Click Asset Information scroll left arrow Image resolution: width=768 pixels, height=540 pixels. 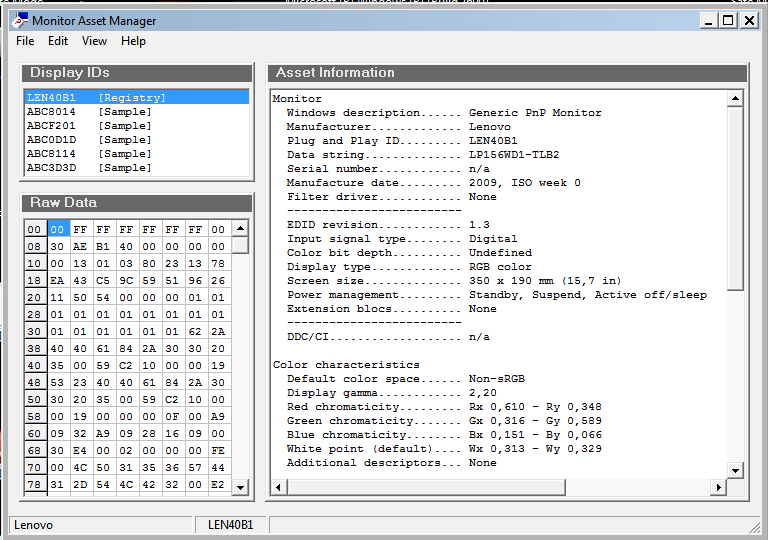(279, 487)
